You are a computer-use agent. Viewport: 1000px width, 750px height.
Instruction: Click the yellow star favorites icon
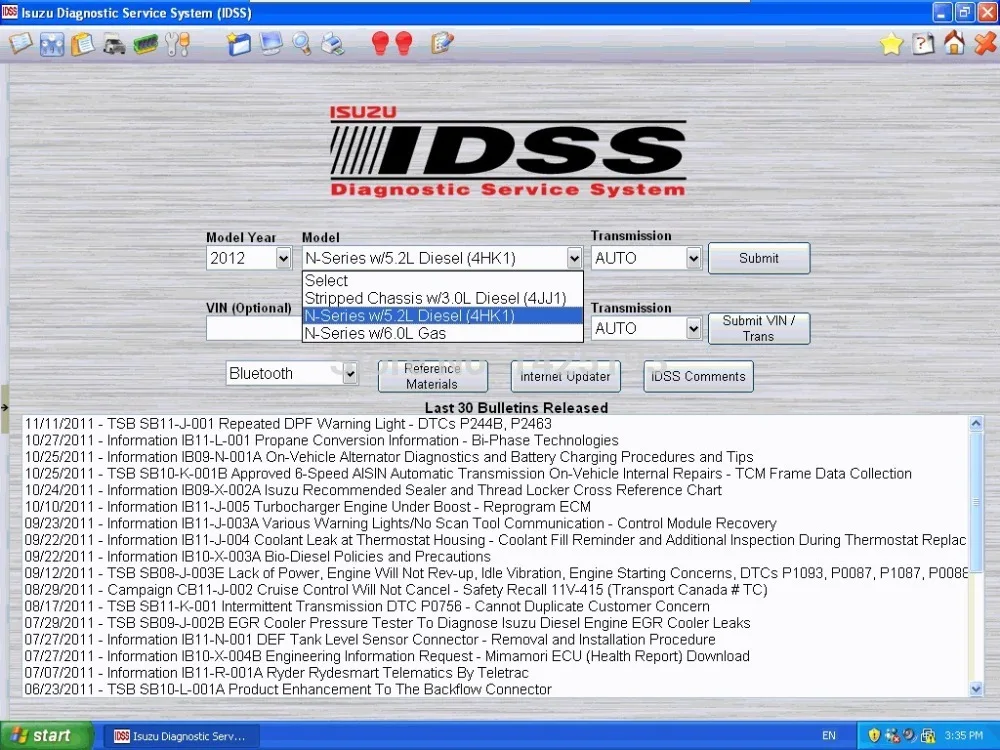click(x=892, y=44)
